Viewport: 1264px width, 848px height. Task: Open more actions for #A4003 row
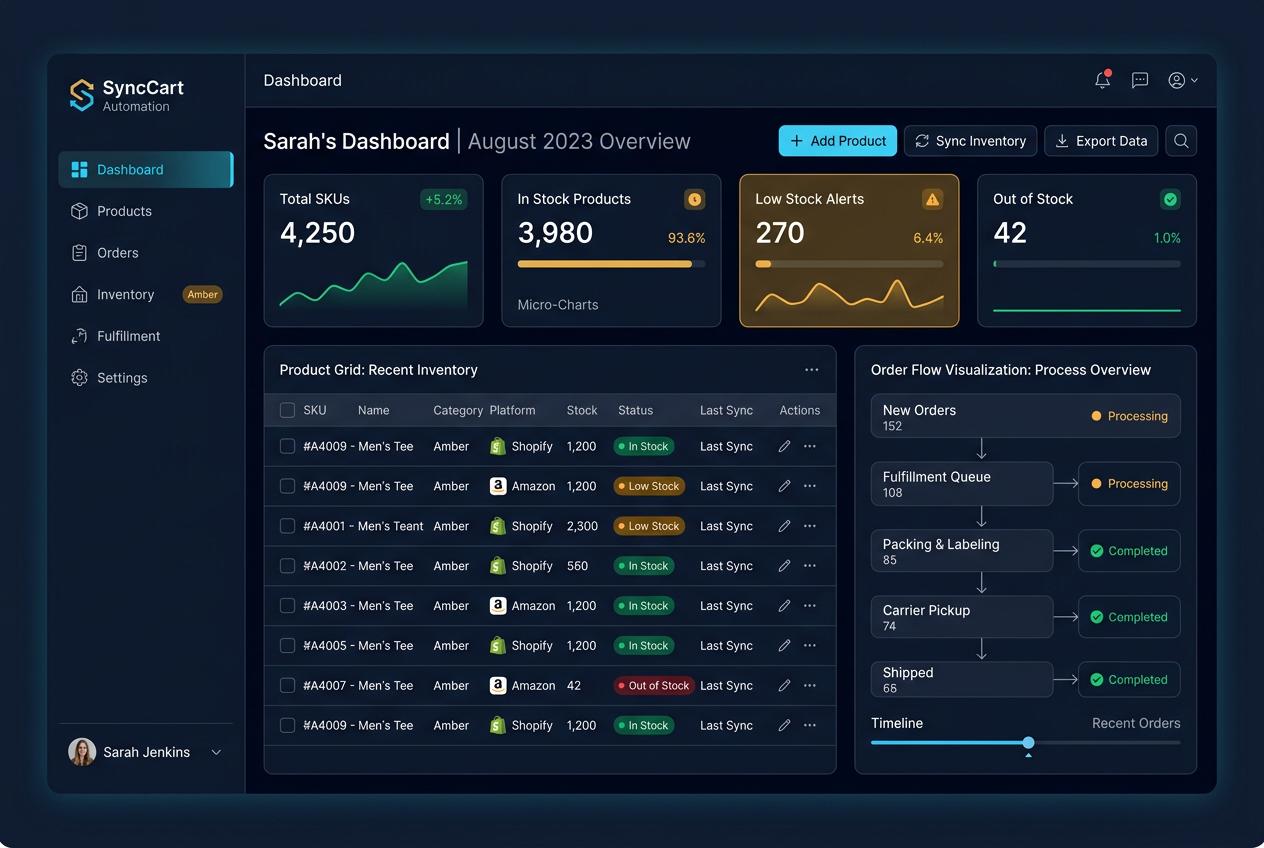point(810,606)
